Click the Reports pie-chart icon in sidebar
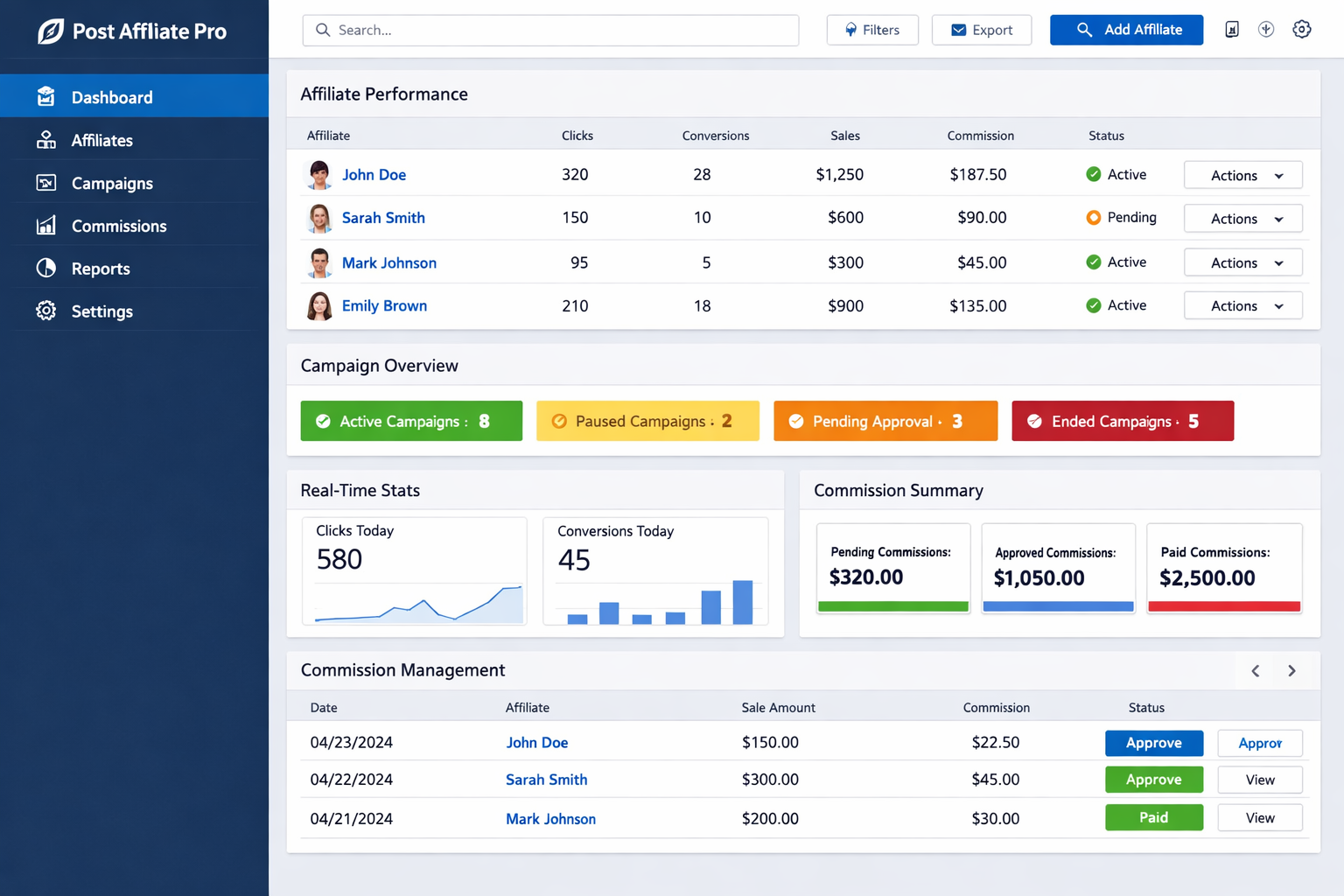 tap(46, 268)
